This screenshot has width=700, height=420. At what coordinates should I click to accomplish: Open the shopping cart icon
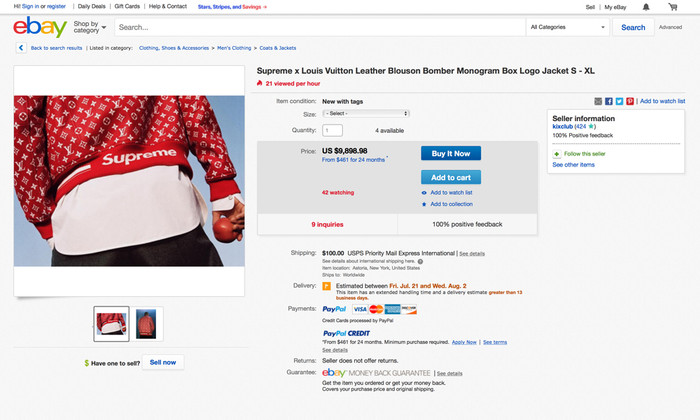pos(673,7)
